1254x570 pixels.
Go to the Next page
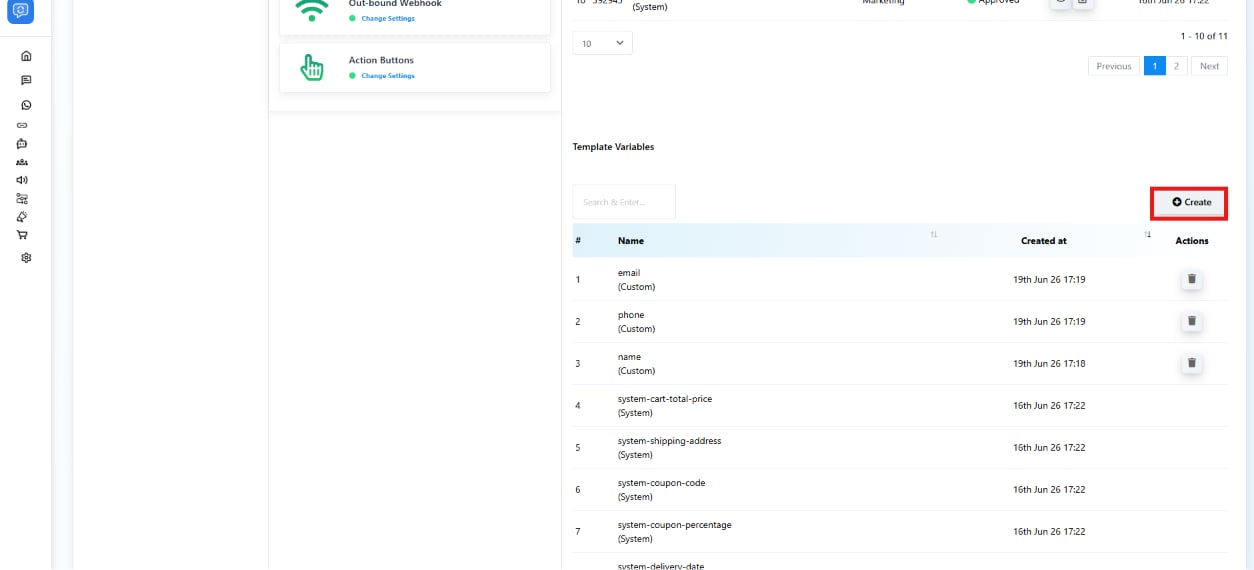[1209, 66]
